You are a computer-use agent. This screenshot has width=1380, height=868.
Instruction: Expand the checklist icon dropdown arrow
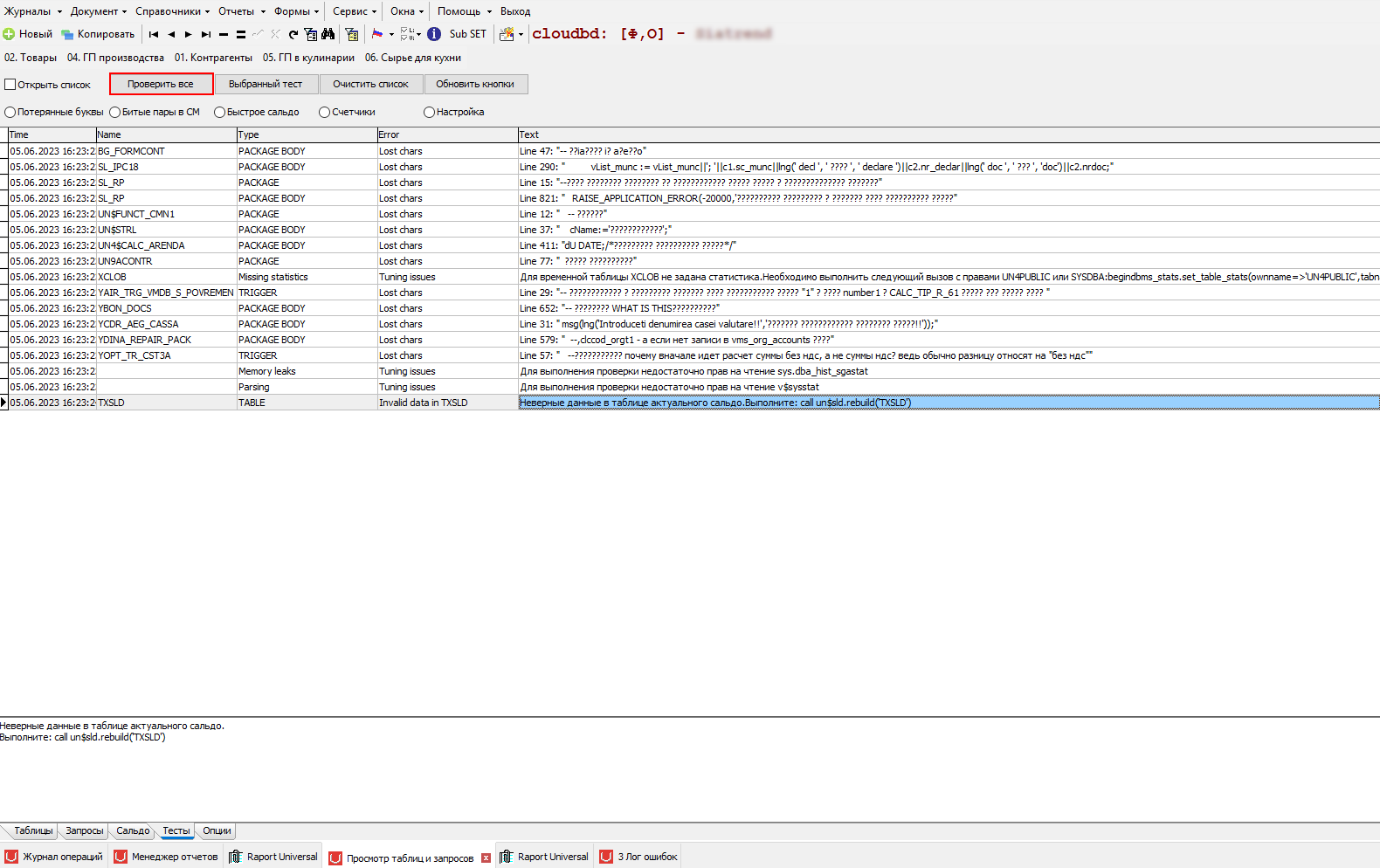[x=419, y=35]
